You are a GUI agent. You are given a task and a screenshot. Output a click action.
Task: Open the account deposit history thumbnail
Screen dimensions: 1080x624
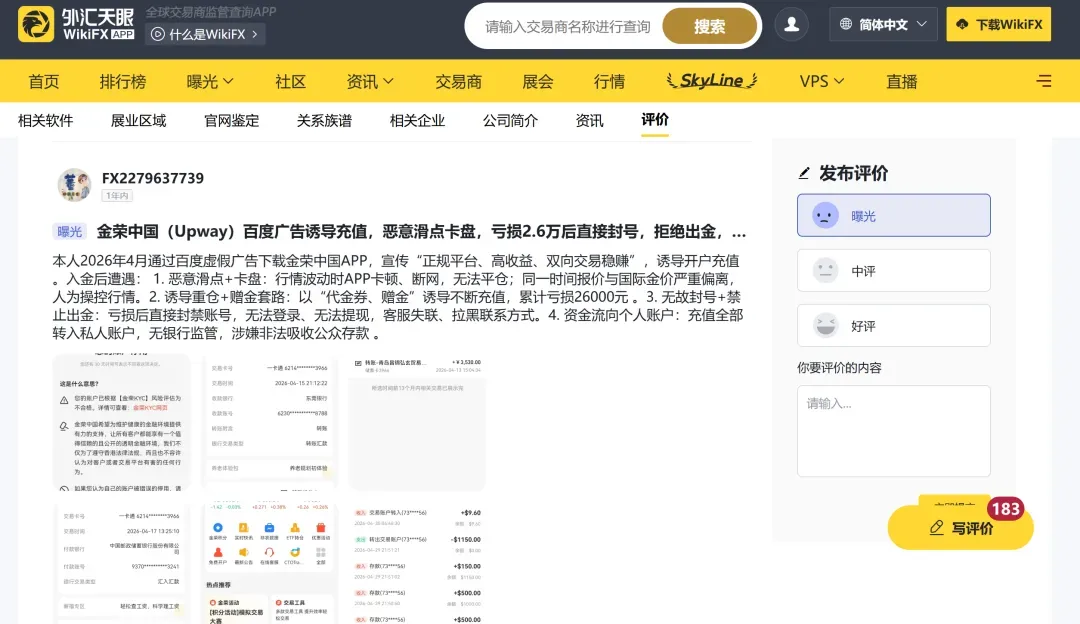coord(417,563)
